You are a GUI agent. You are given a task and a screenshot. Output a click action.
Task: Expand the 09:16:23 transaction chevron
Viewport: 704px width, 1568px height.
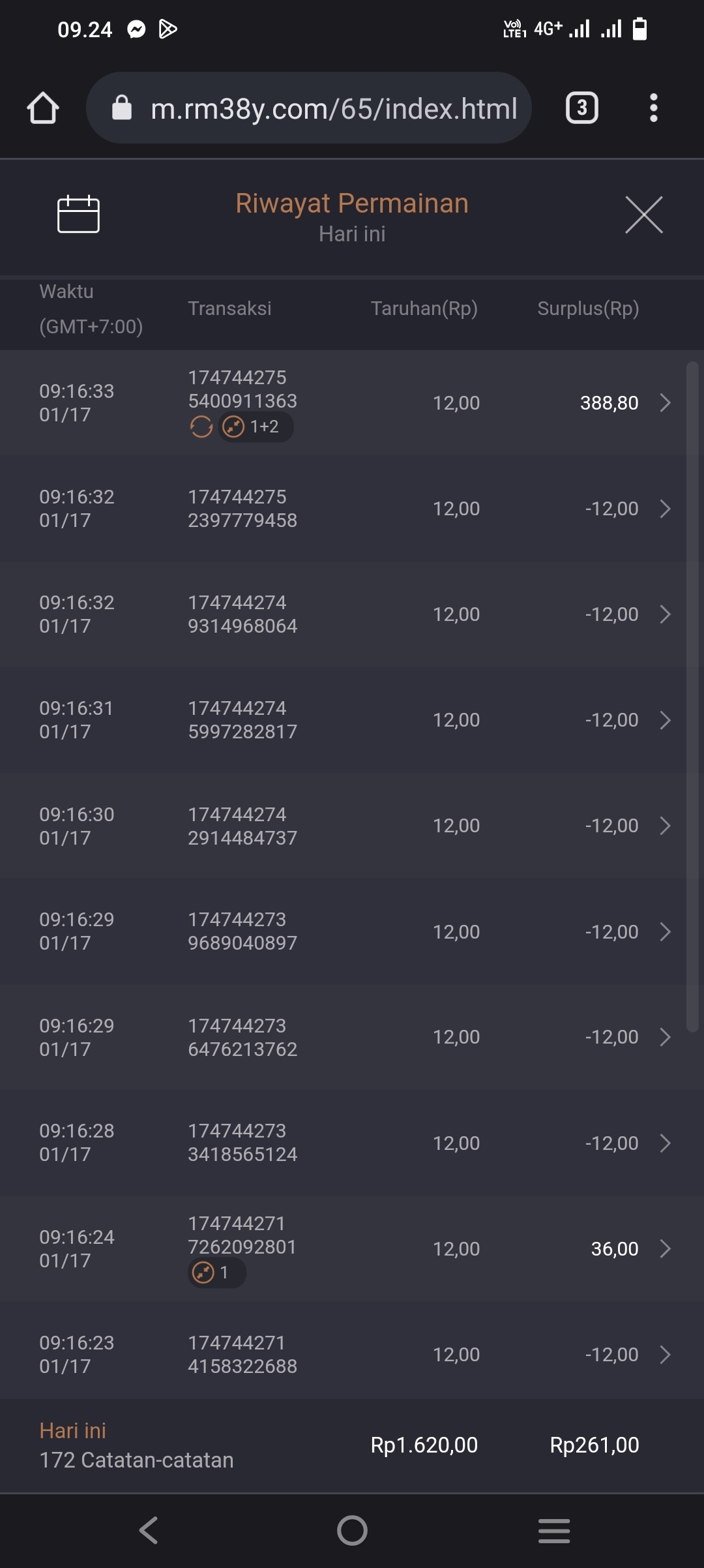point(665,1355)
